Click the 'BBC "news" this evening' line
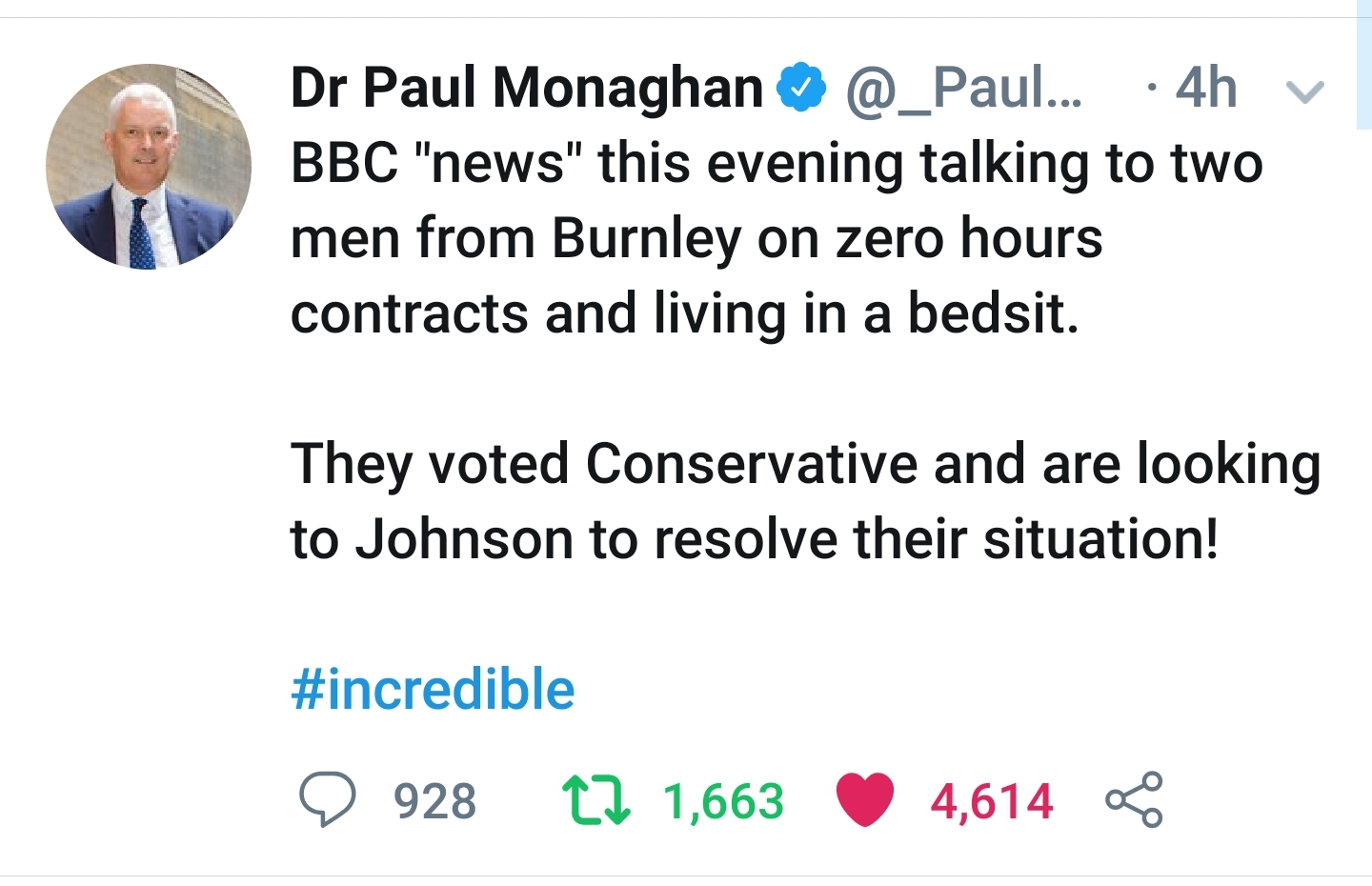The image size is (1372, 886). 777,163
